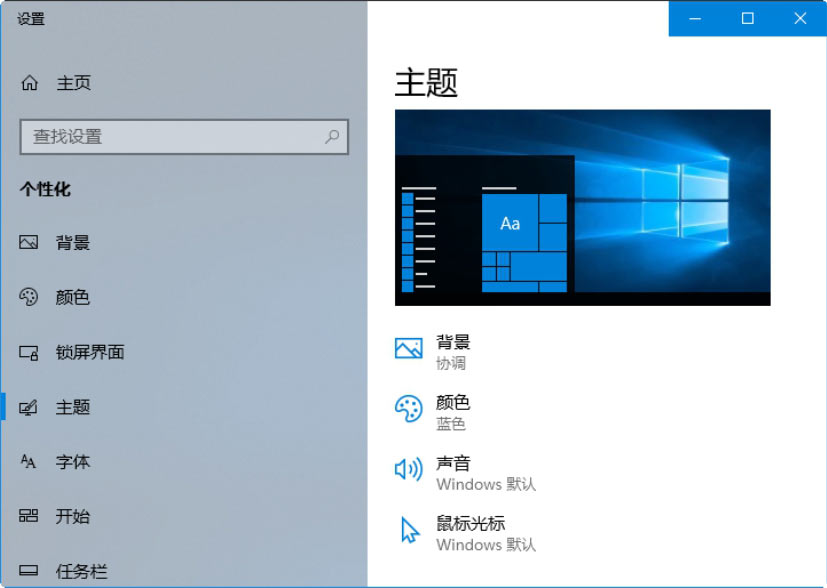Click the current theme preview image
Screen dimensions: 827x588
[582, 207]
